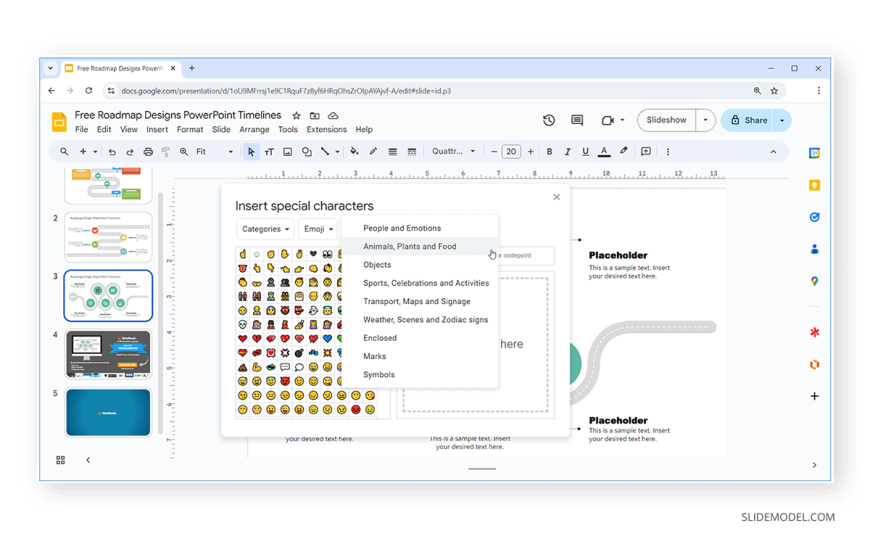Screen dimensions: 870x539
Task: Toggle Bold formatting
Action: tap(549, 152)
